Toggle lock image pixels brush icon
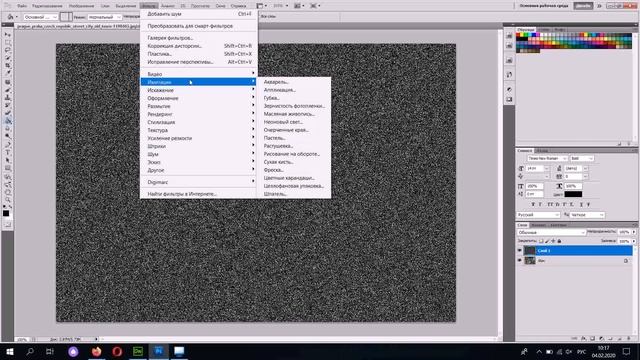640x360 pixels. click(x=547, y=241)
